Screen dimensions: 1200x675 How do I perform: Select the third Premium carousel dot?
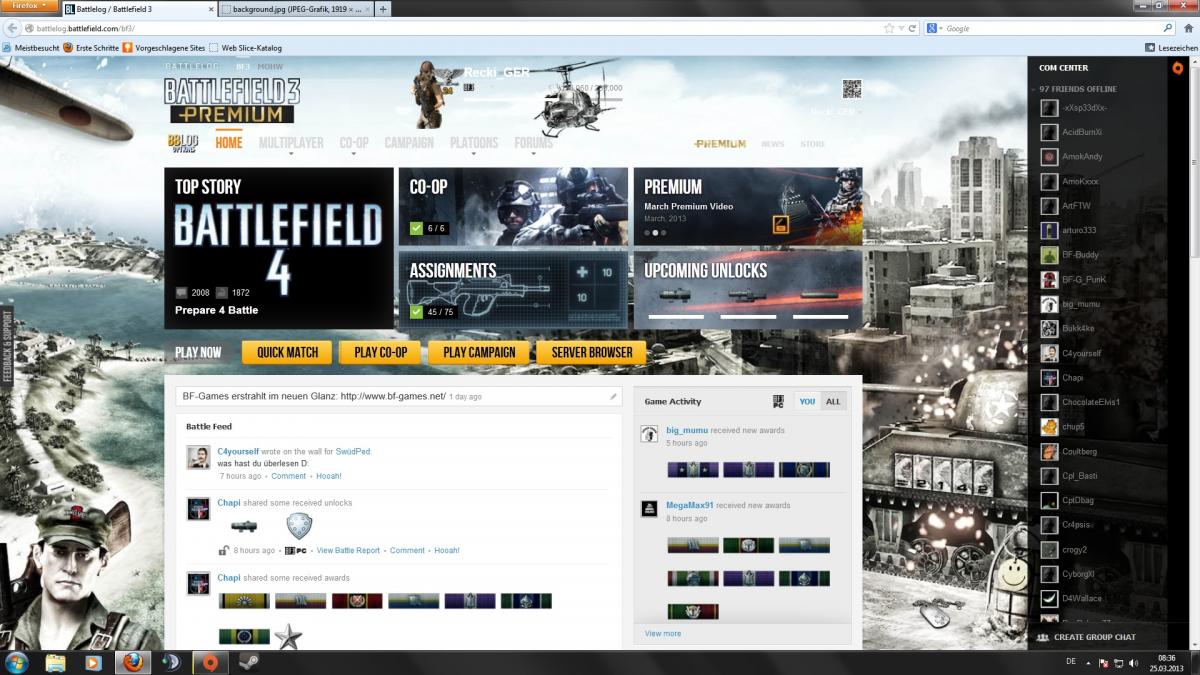663,232
